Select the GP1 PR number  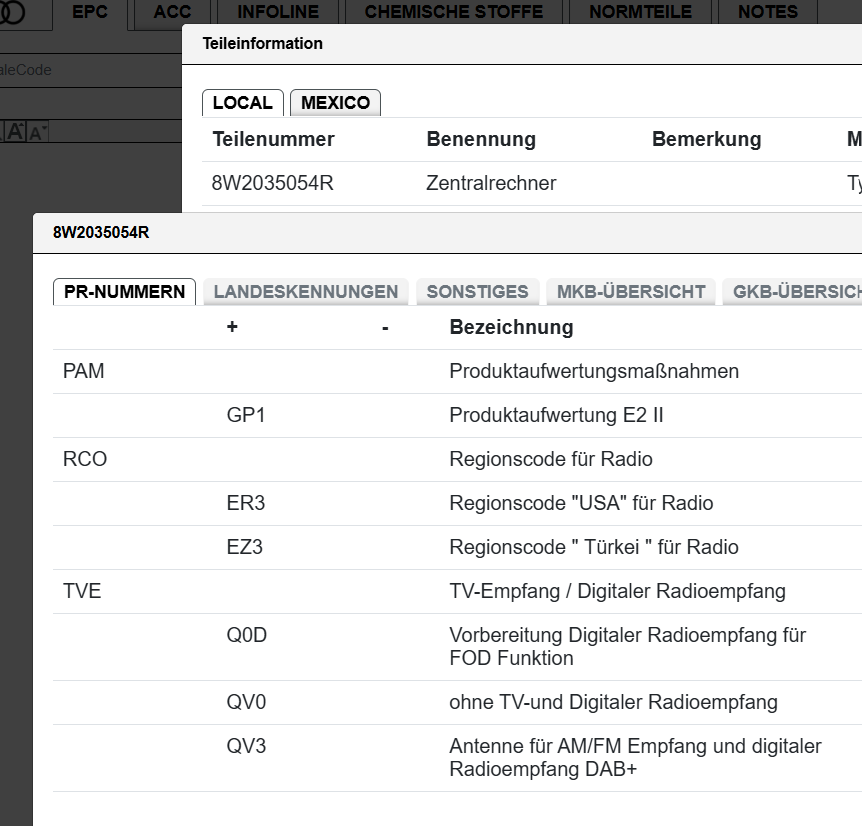click(x=246, y=415)
